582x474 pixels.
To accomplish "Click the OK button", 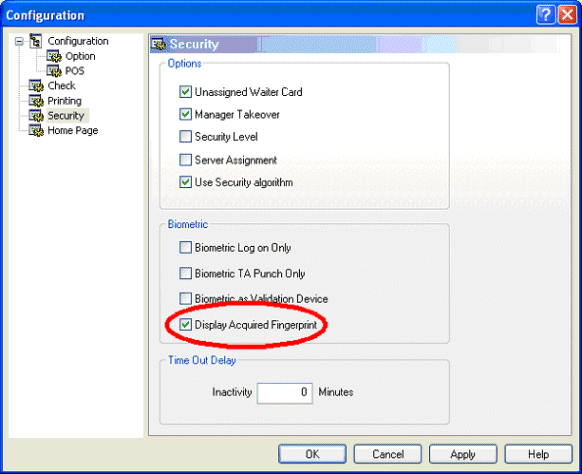I will click(x=312, y=454).
